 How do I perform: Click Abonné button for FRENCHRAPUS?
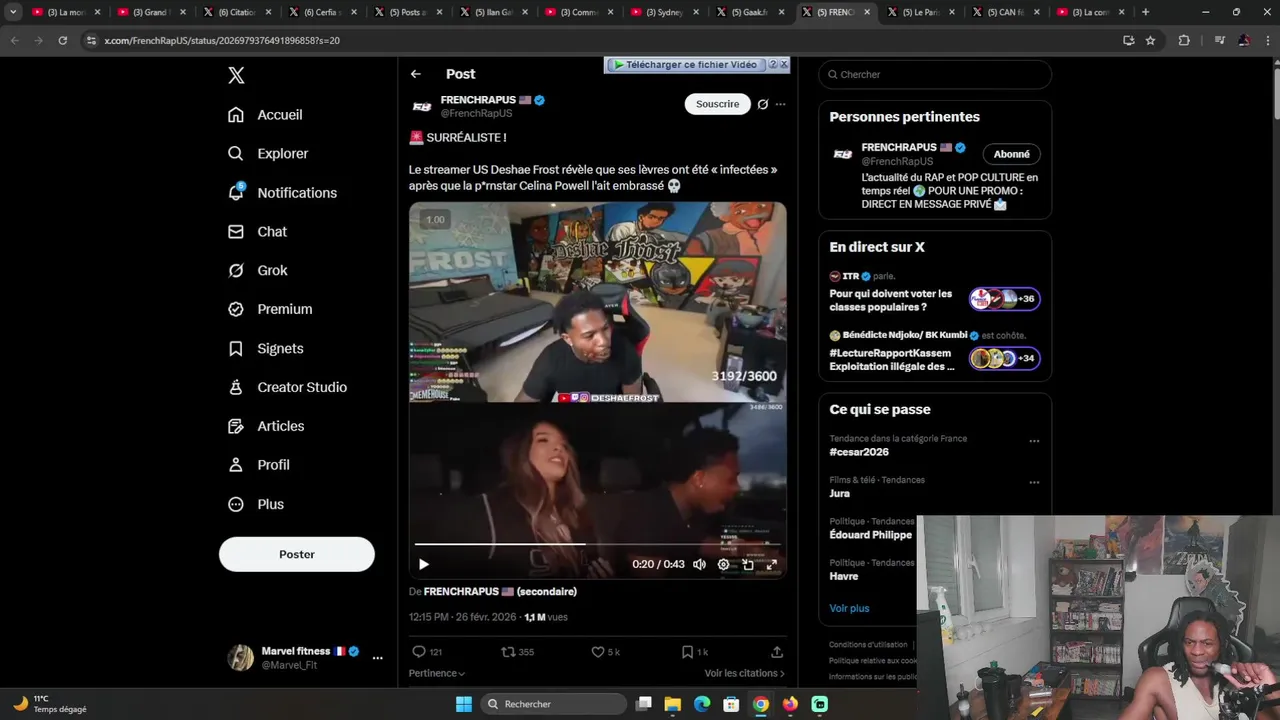click(x=1011, y=154)
